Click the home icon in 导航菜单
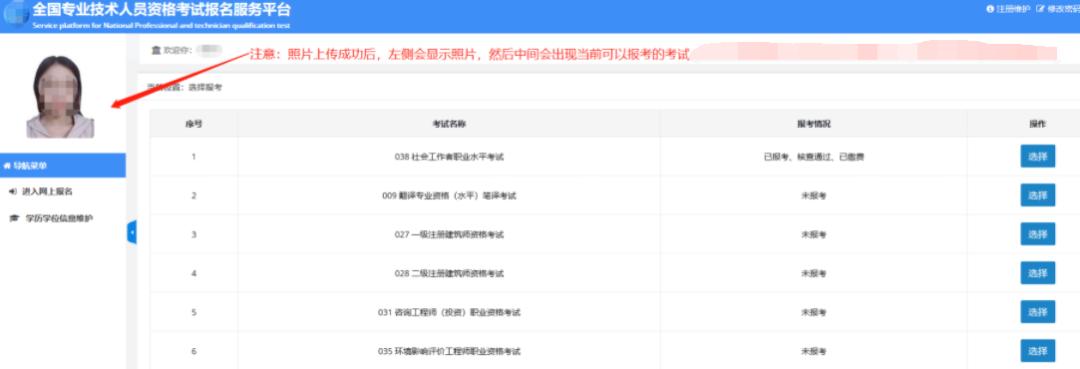Image resolution: width=1080 pixels, height=369 pixels. 6,165
